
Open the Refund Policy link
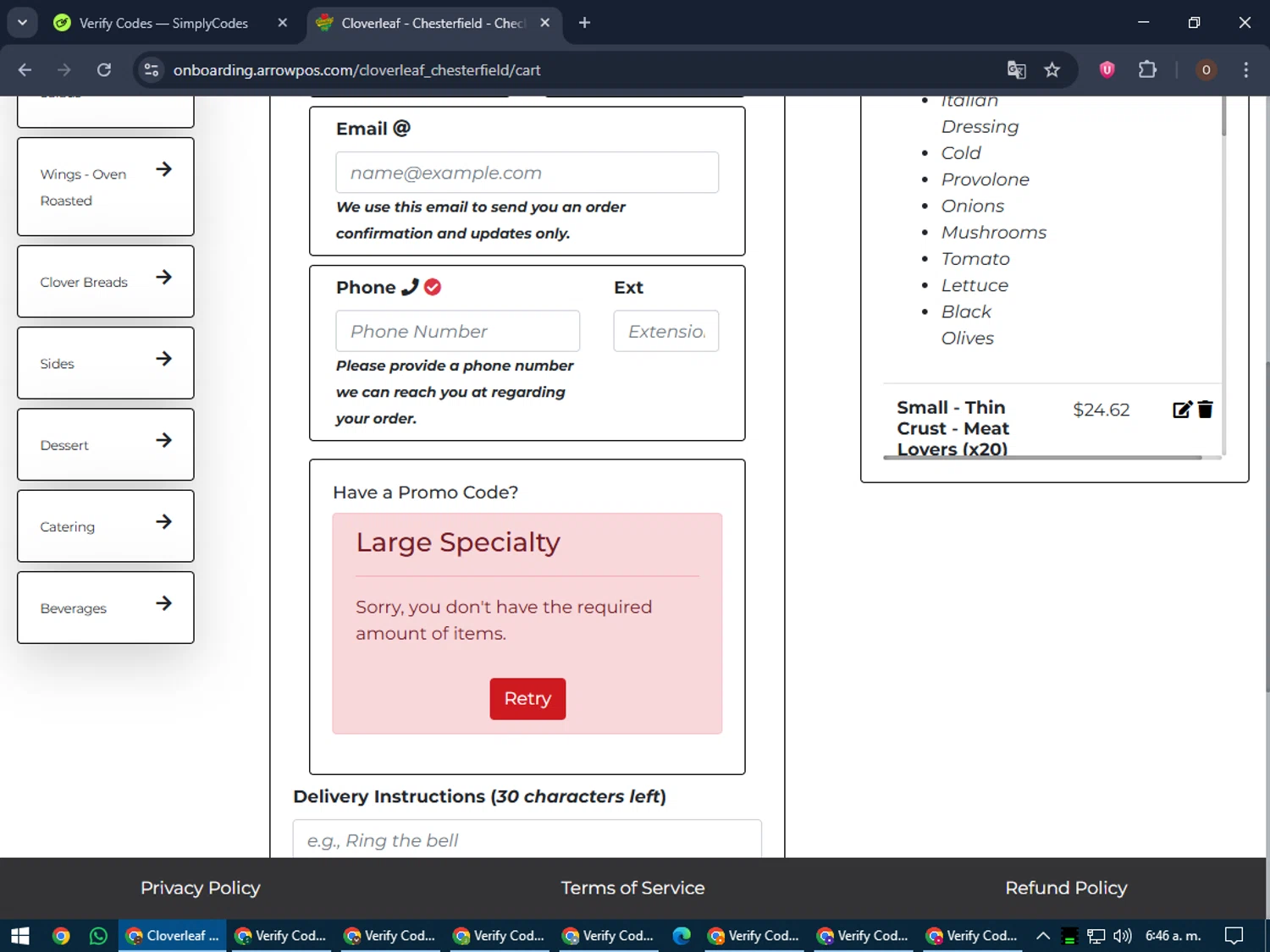(1066, 888)
